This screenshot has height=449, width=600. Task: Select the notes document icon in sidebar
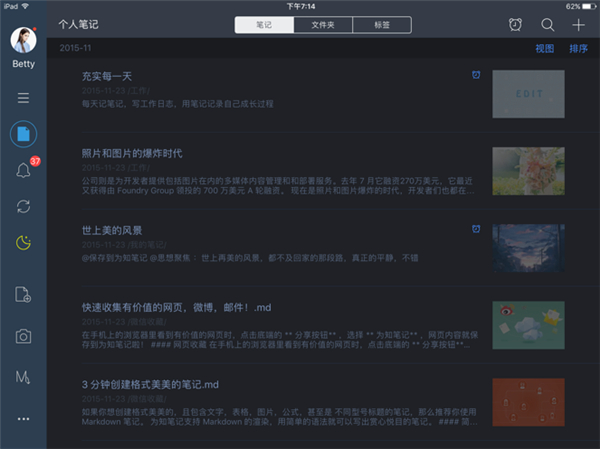pos(23,133)
